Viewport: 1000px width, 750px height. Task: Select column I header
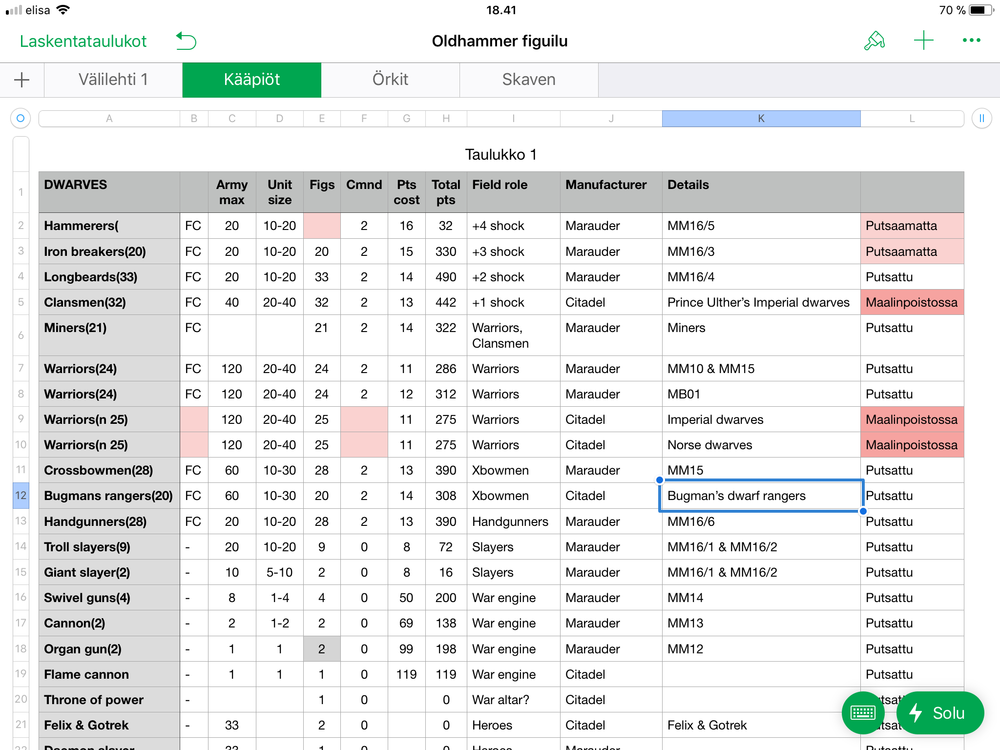click(x=513, y=119)
